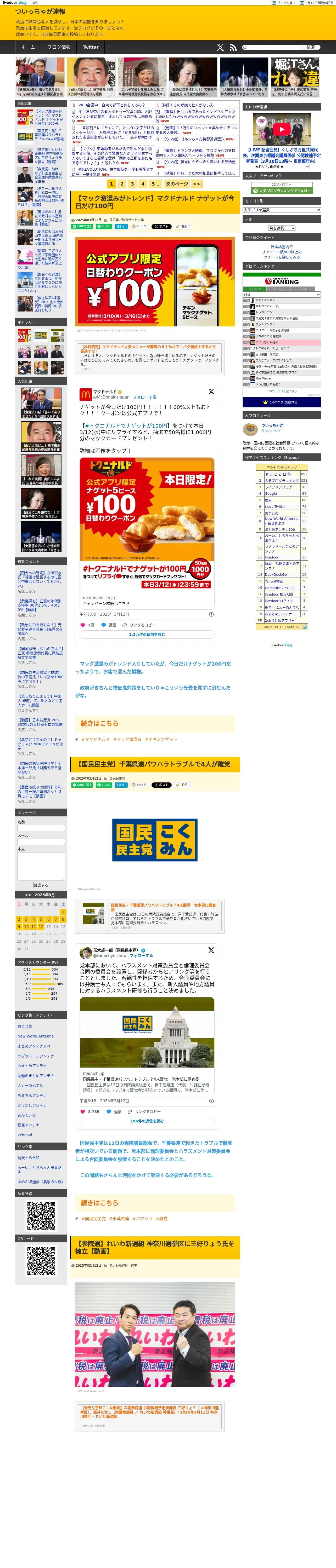Screen dimensions: 336x1568
Task: Open ranking entry ダッチアングル
Action: pyautogui.click(x=265, y=324)
